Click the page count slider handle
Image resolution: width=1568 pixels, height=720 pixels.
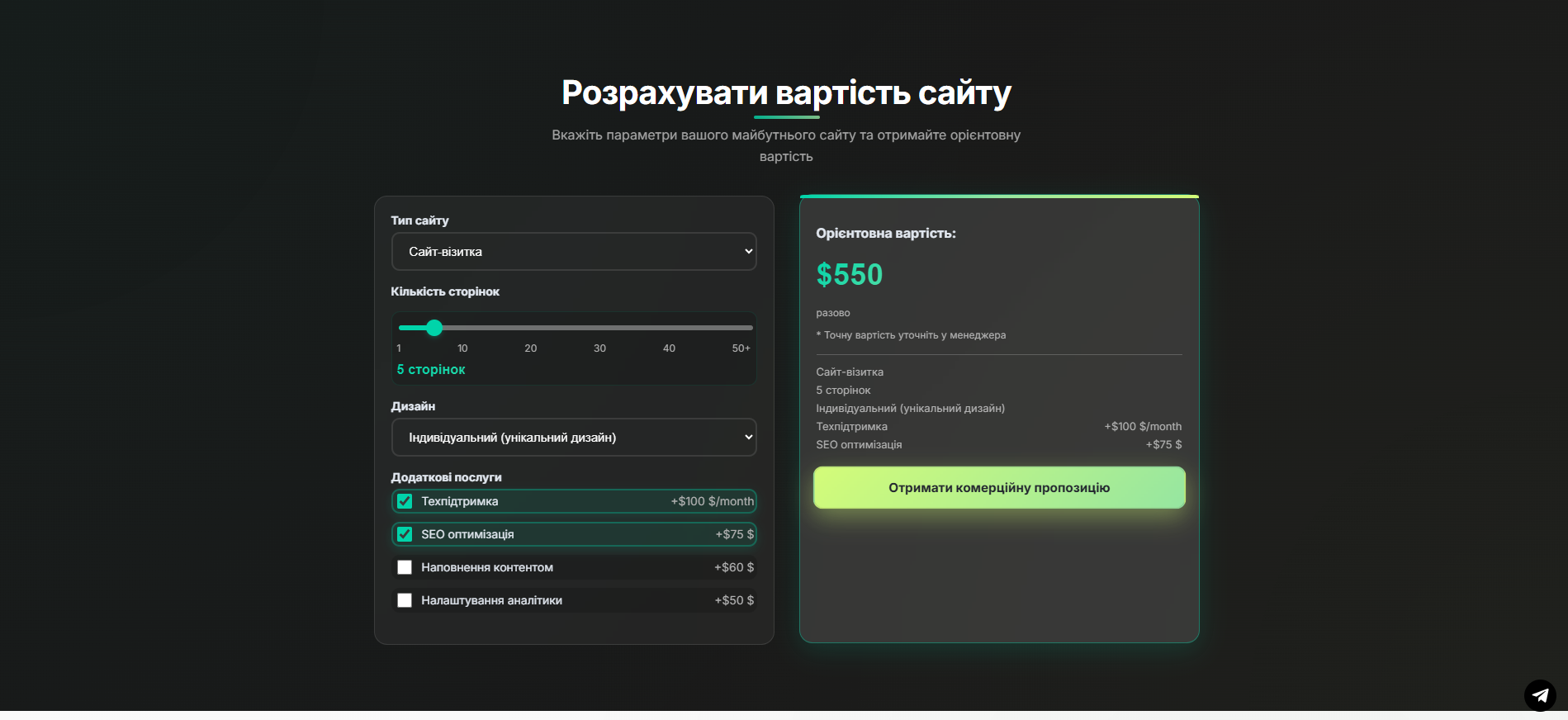pyautogui.click(x=434, y=328)
